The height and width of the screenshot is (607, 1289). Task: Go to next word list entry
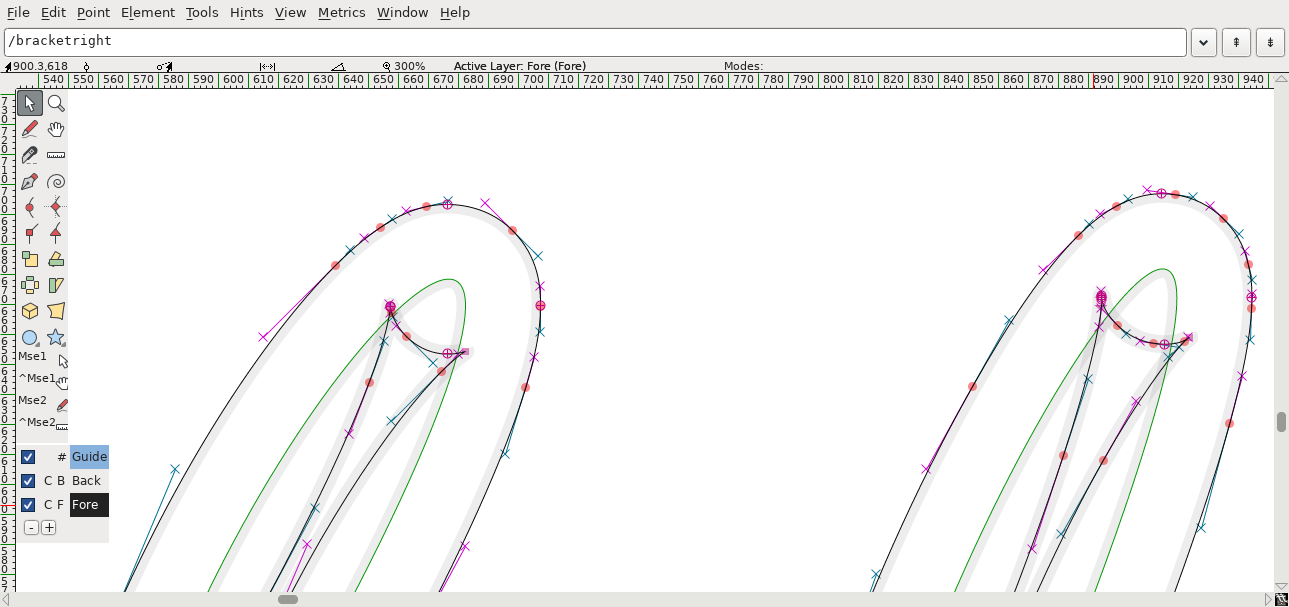point(1270,42)
